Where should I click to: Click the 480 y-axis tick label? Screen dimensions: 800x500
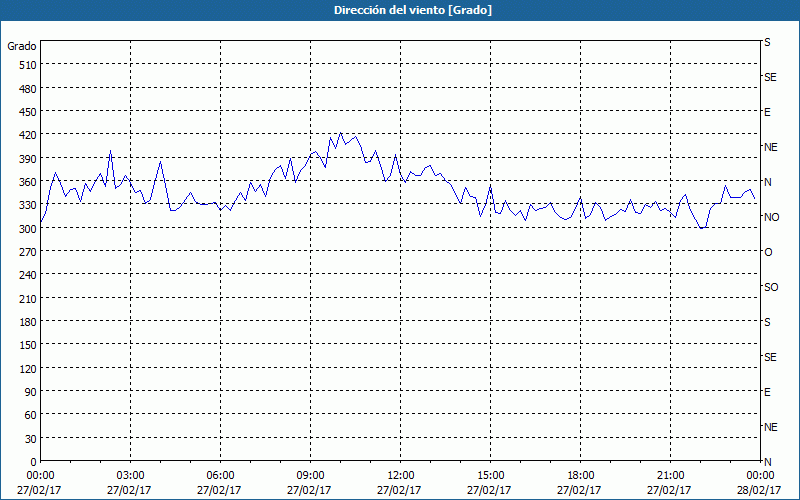[29, 89]
